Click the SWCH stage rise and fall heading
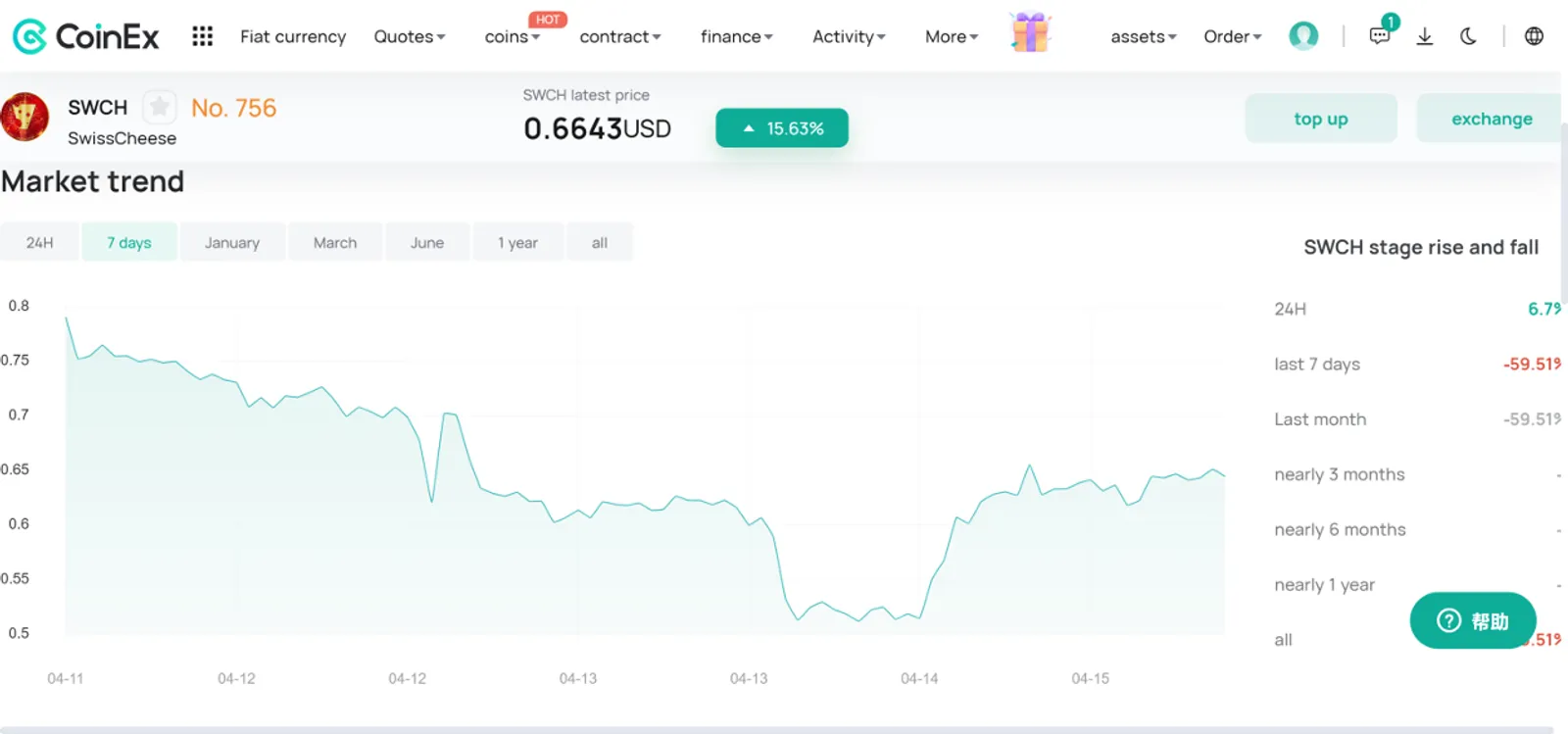Viewport: 1568px width, 734px height. tap(1421, 247)
